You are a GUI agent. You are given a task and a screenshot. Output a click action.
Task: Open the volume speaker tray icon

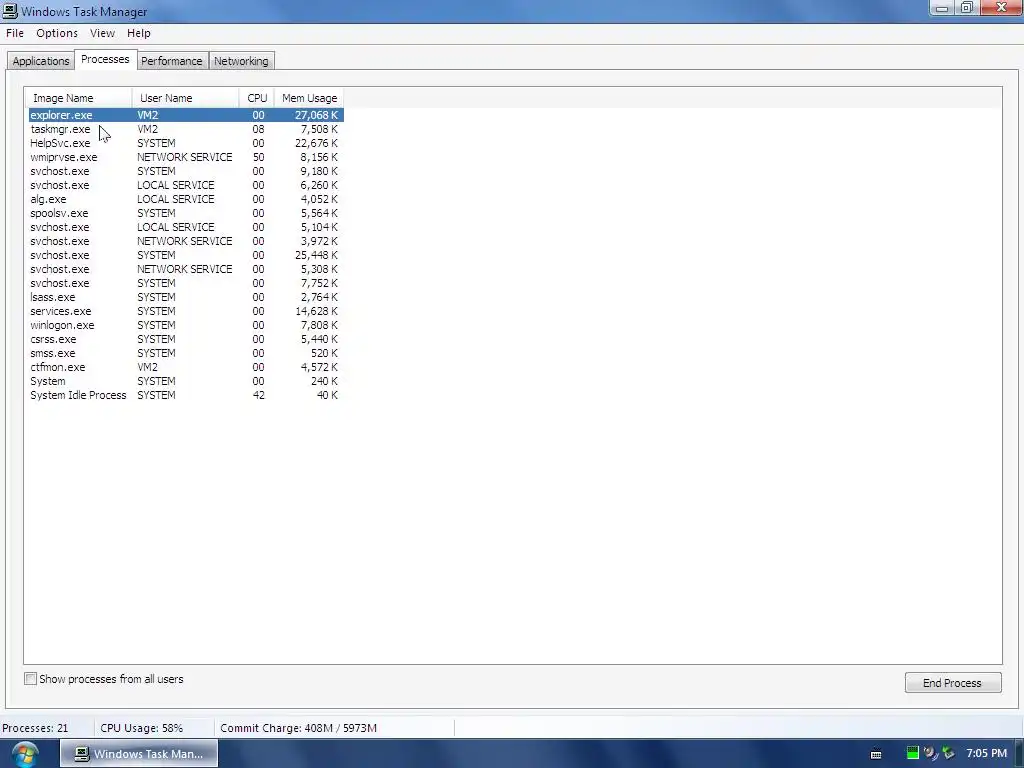[930, 753]
